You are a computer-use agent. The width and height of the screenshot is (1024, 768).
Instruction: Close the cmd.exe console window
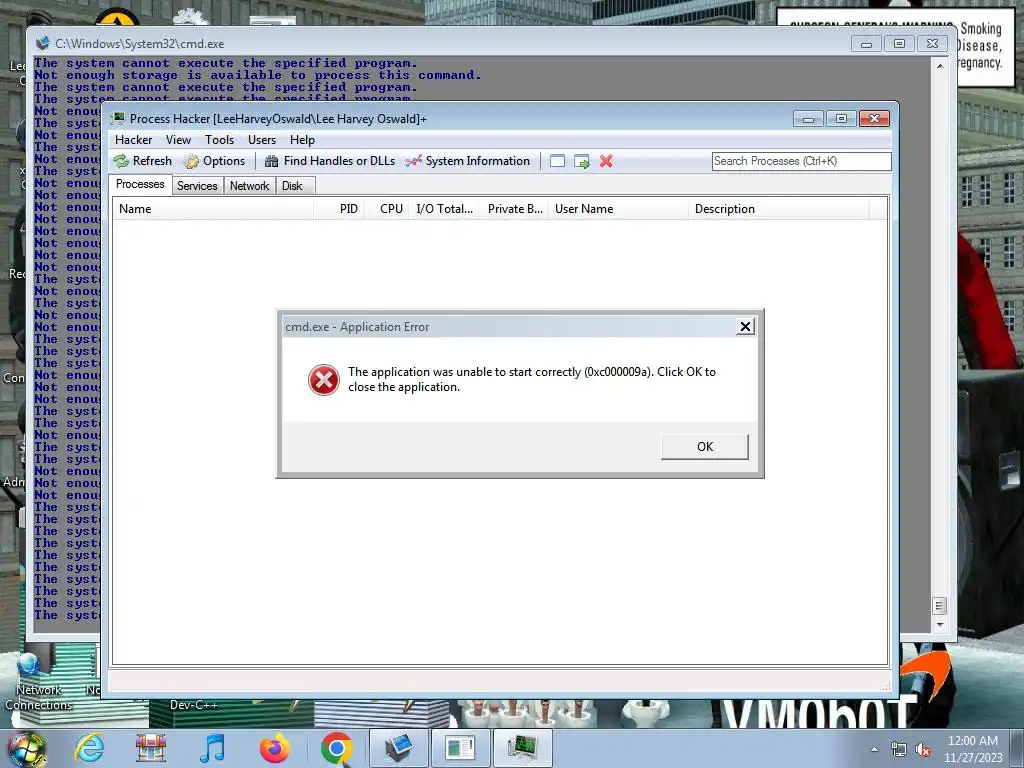(x=933, y=44)
